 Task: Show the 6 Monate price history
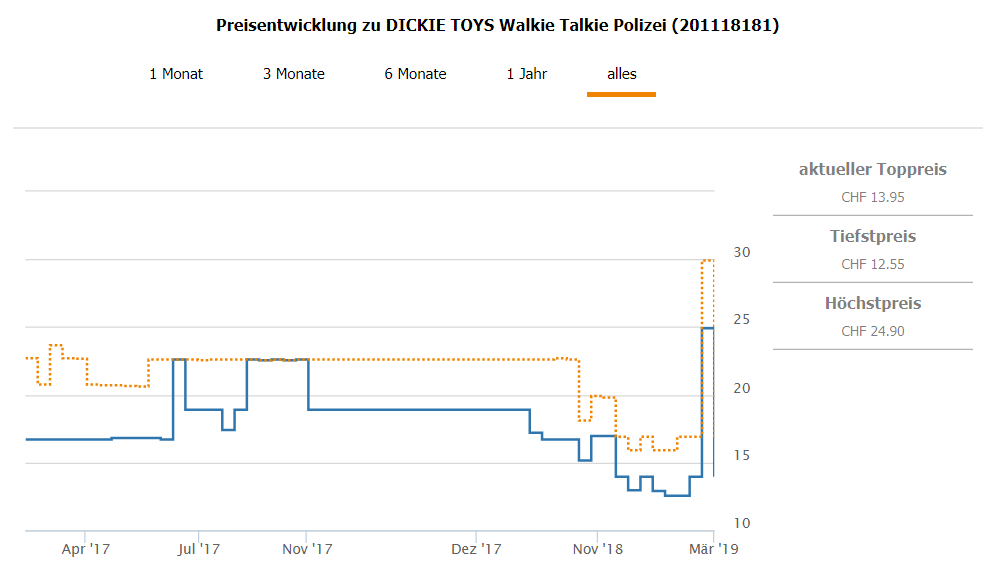pyautogui.click(x=415, y=74)
